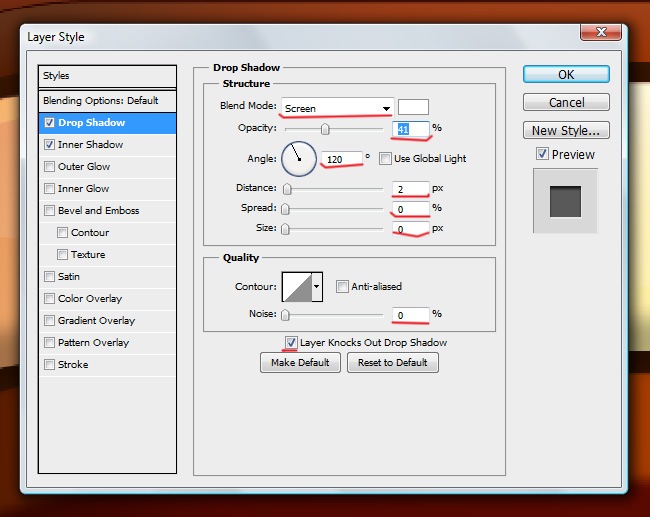Click the Distance value input field
The height and width of the screenshot is (517, 650).
pos(410,188)
